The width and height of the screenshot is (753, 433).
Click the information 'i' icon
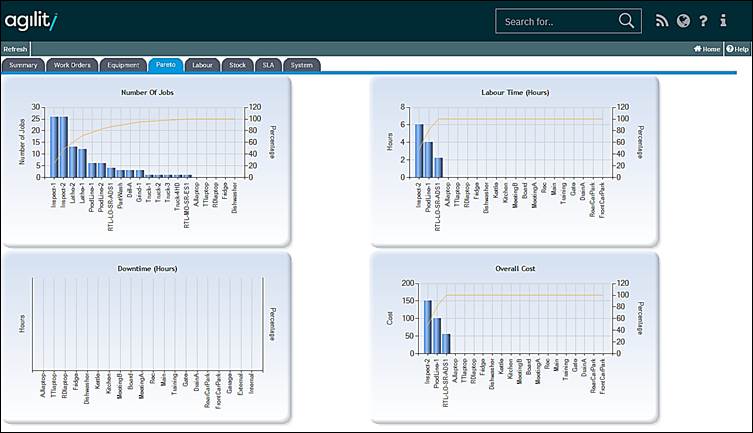click(x=723, y=21)
